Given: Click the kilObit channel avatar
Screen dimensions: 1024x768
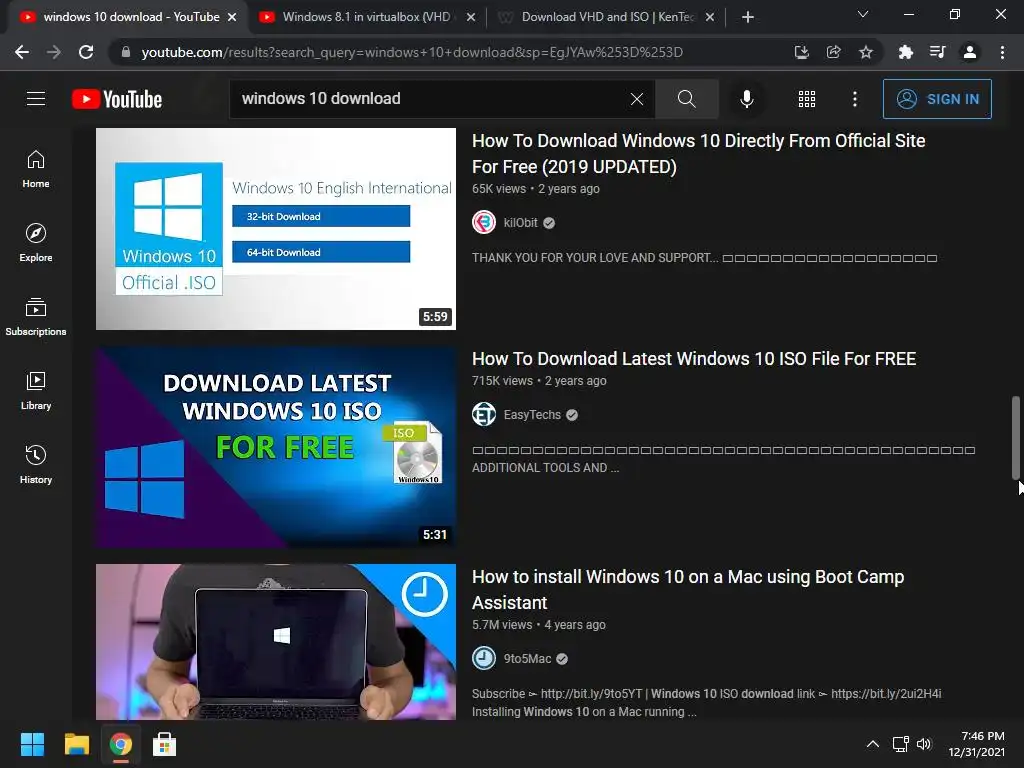Looking at the screenshot, I should [484, 222].
